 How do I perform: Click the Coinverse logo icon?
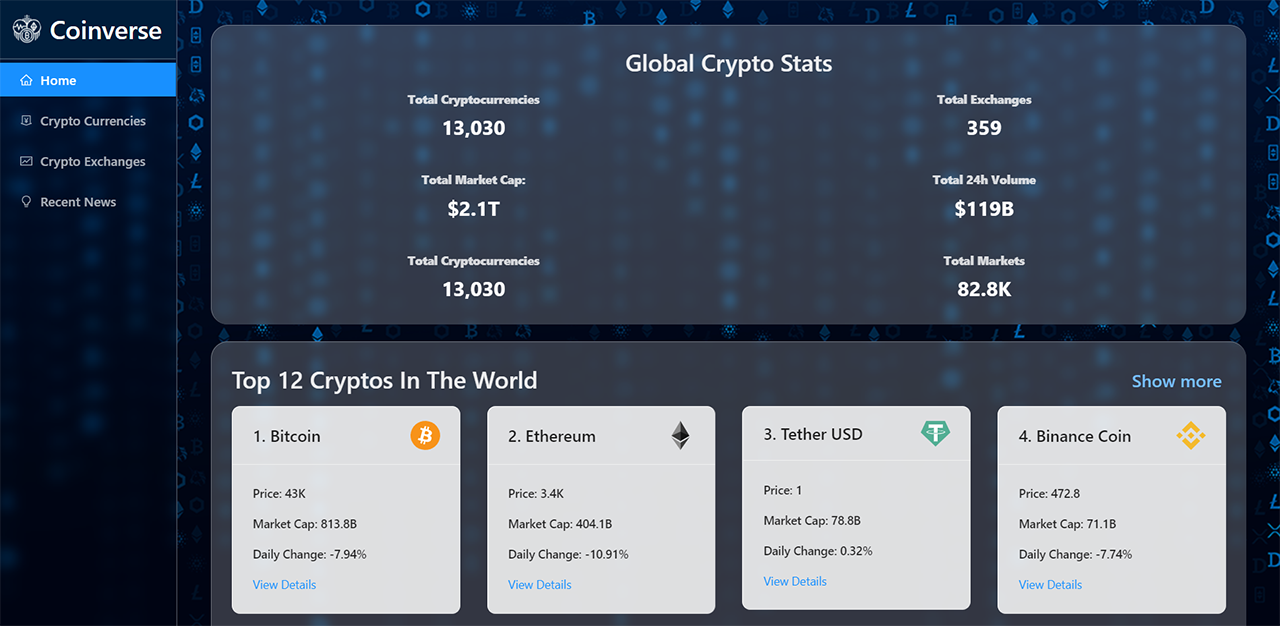27,29
